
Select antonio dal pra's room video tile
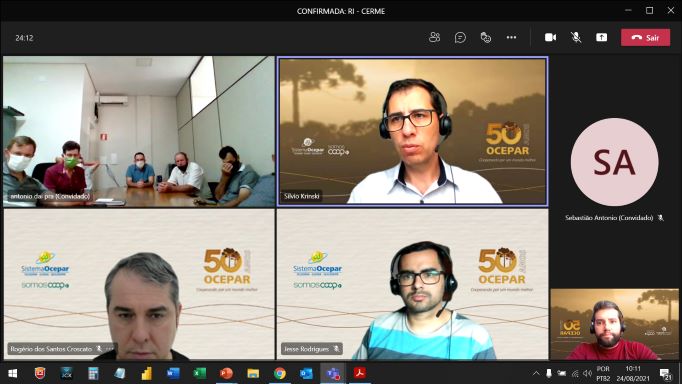pos(139,131)
